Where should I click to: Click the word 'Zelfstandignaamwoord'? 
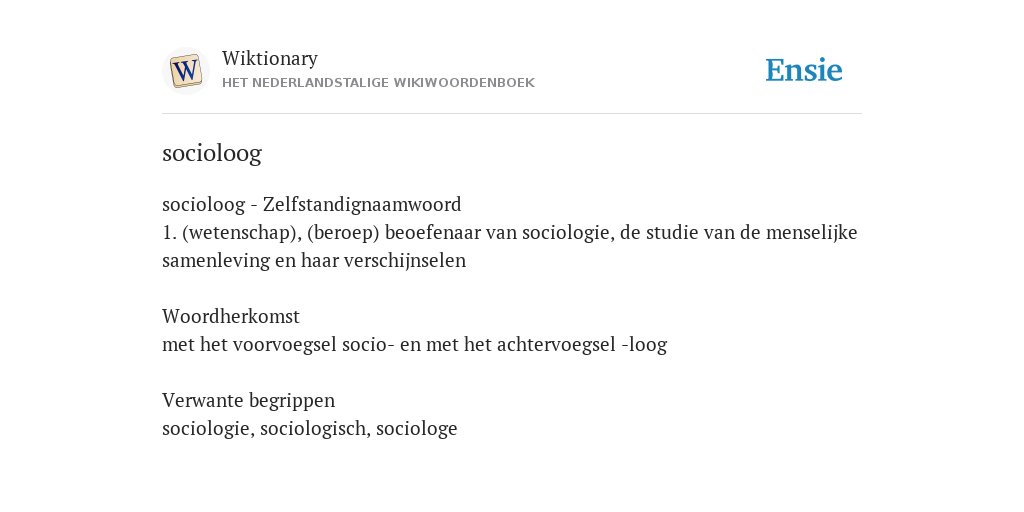(362, 204)
